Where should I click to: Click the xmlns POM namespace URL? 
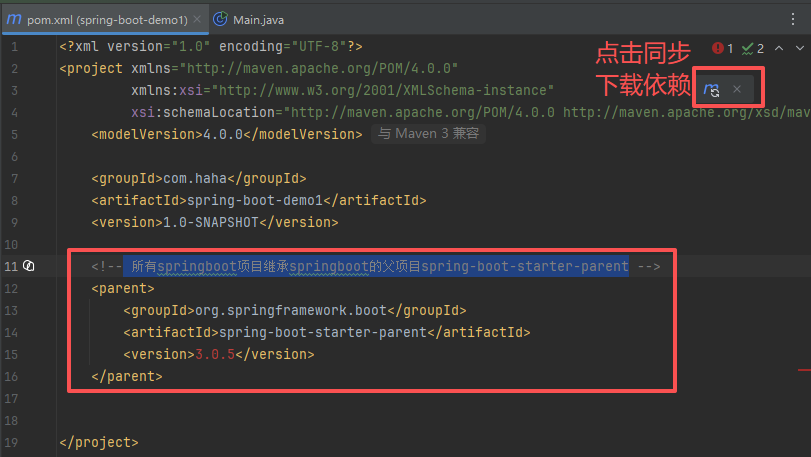pyautogui.click(x=319, y=68)
